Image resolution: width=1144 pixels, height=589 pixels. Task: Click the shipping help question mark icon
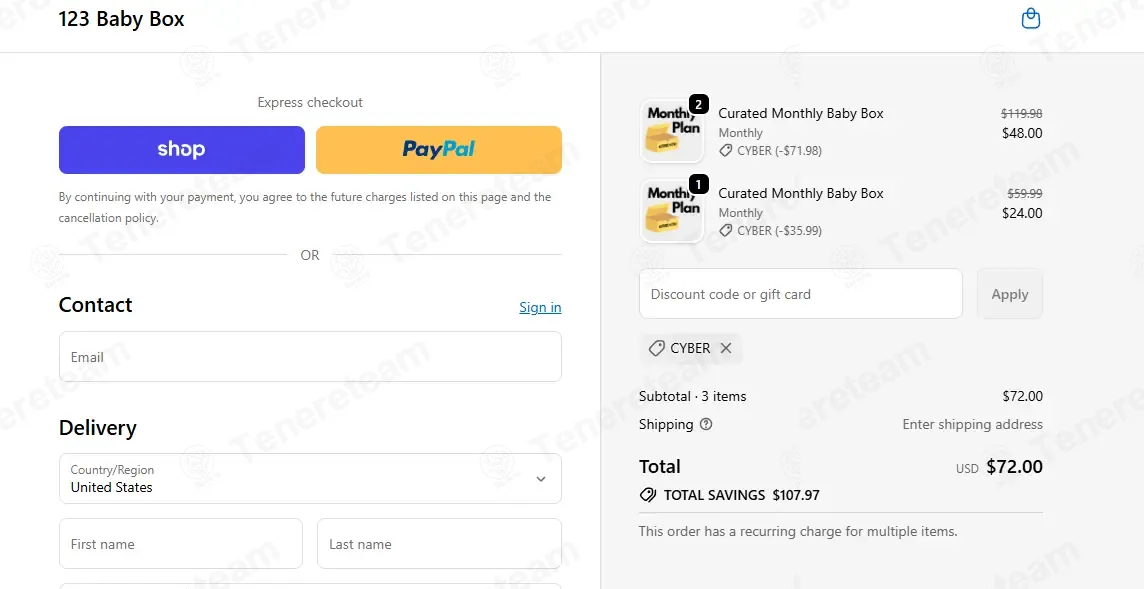click(x=706, y=424)
